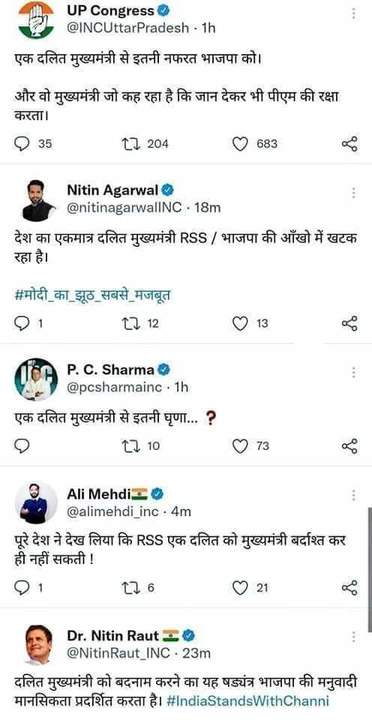Reply to P. C. Sharma's tweet
This screenshot has height=720, width=372.
tap(22, 446)
